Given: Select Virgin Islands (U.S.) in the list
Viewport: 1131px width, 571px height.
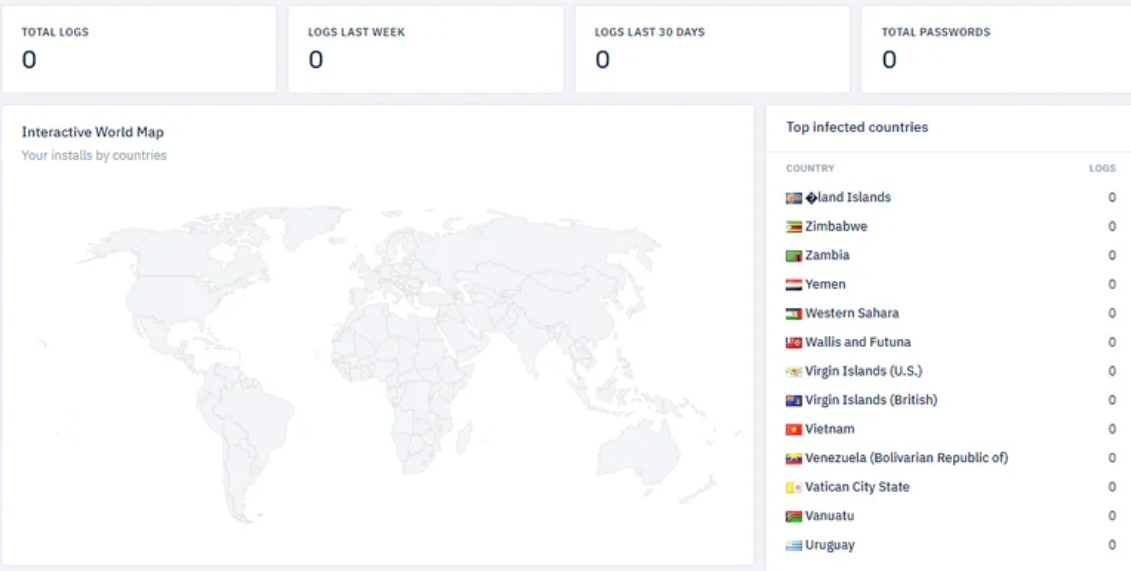Looking at the screenshot, I should (x=863, y=371).
